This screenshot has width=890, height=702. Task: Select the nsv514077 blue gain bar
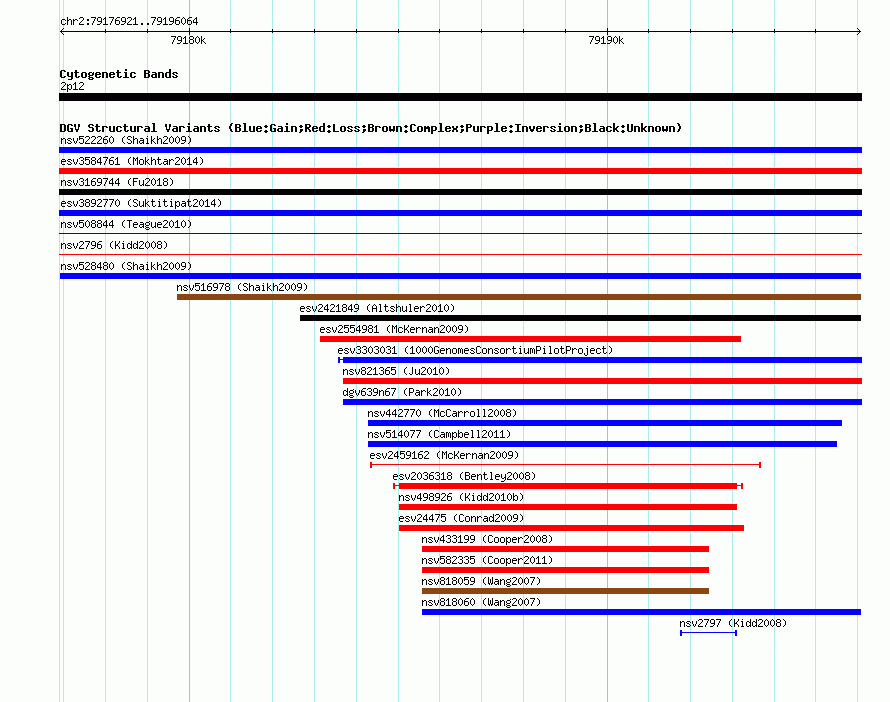(x=602, y=444)
